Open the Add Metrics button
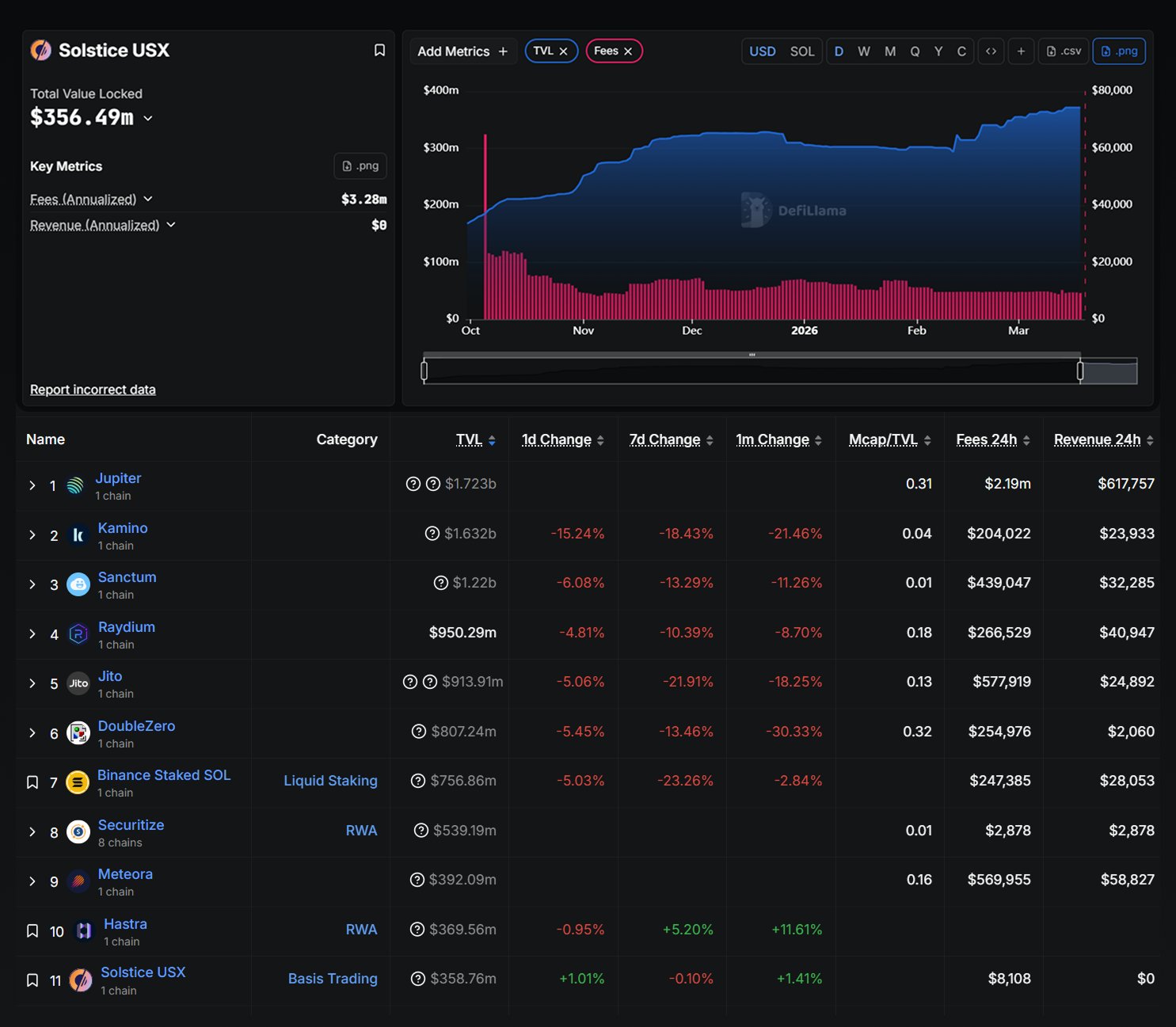Screen dimensions: 1176x1027 point(462,51)
